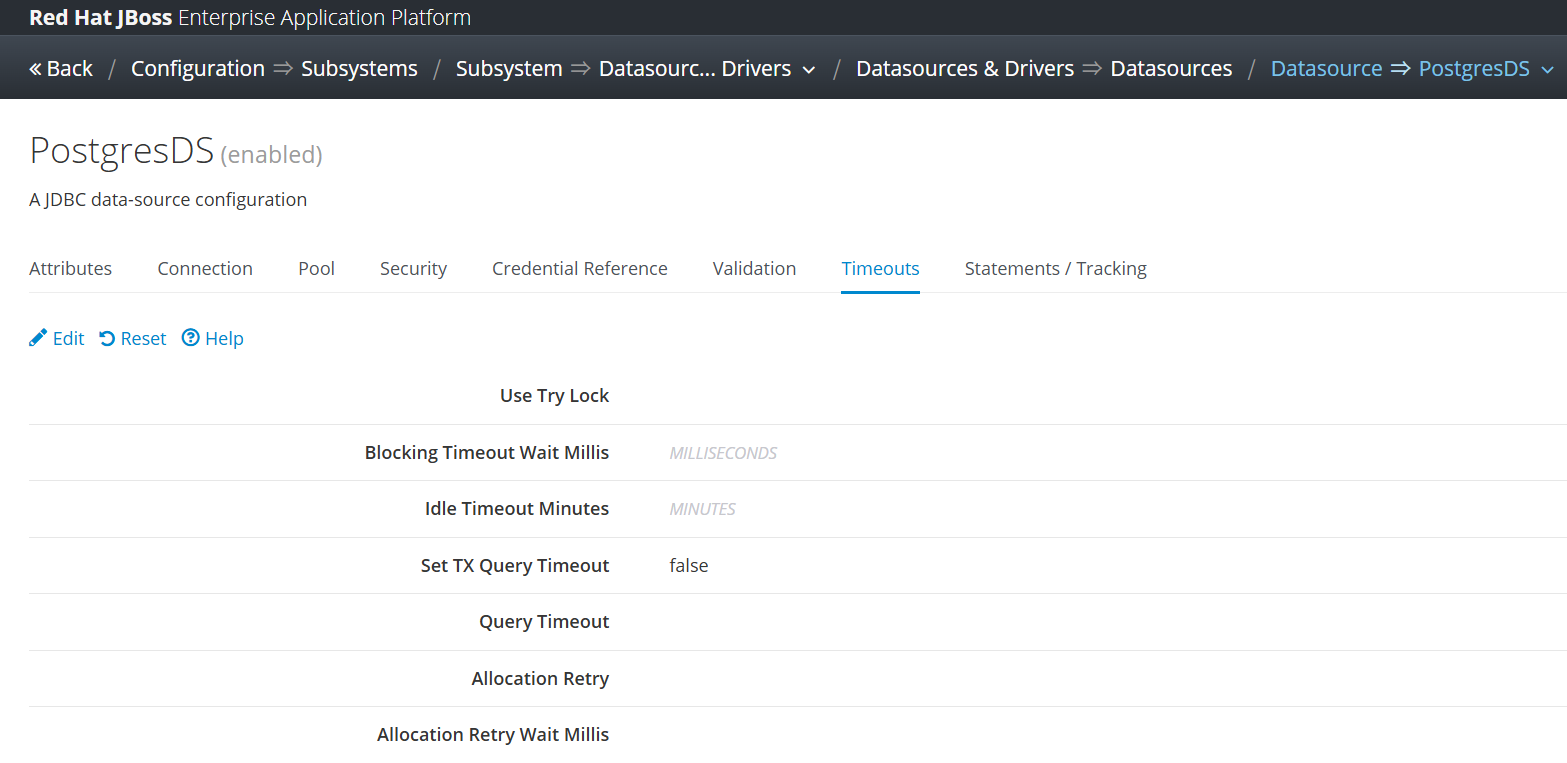Click the Set TX Query Timeout label
Image resolution: width=1567 pixels, height=763 pixels.
515,565
